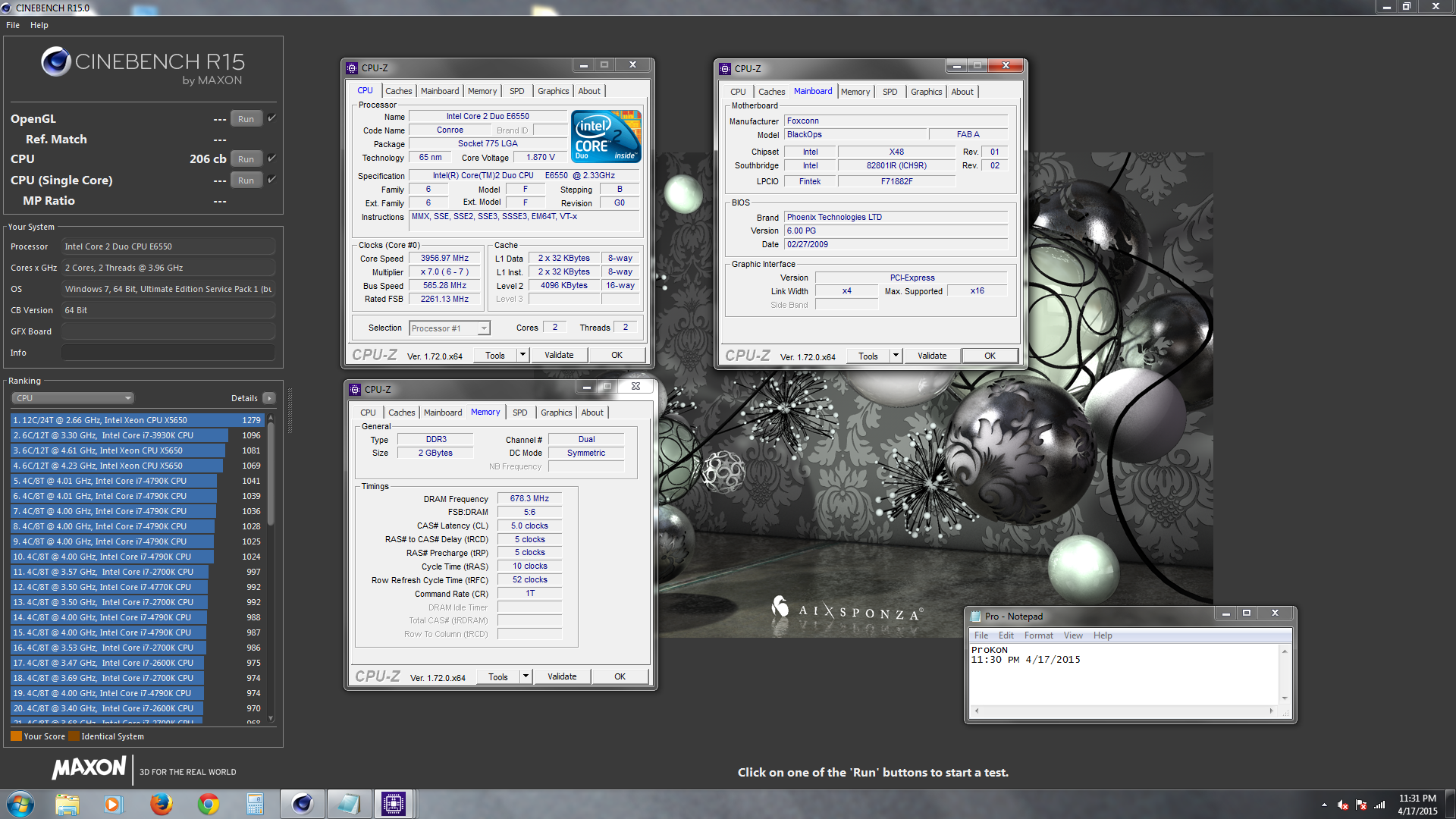Click the Info input field
This screenshot has width=1456, height=819.
point(168,353)
